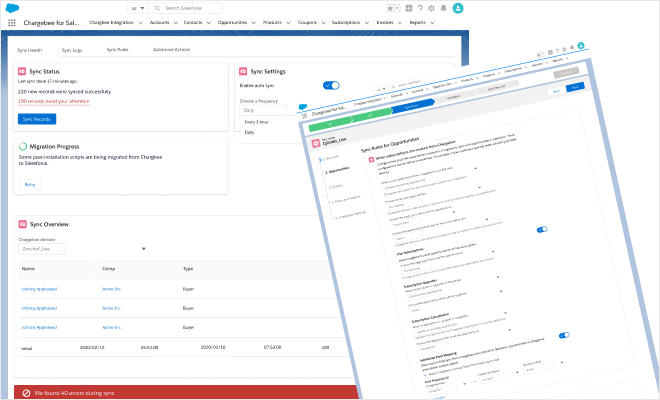Select the 5. Chargebee Settings step in sidebar

(351, 215)
